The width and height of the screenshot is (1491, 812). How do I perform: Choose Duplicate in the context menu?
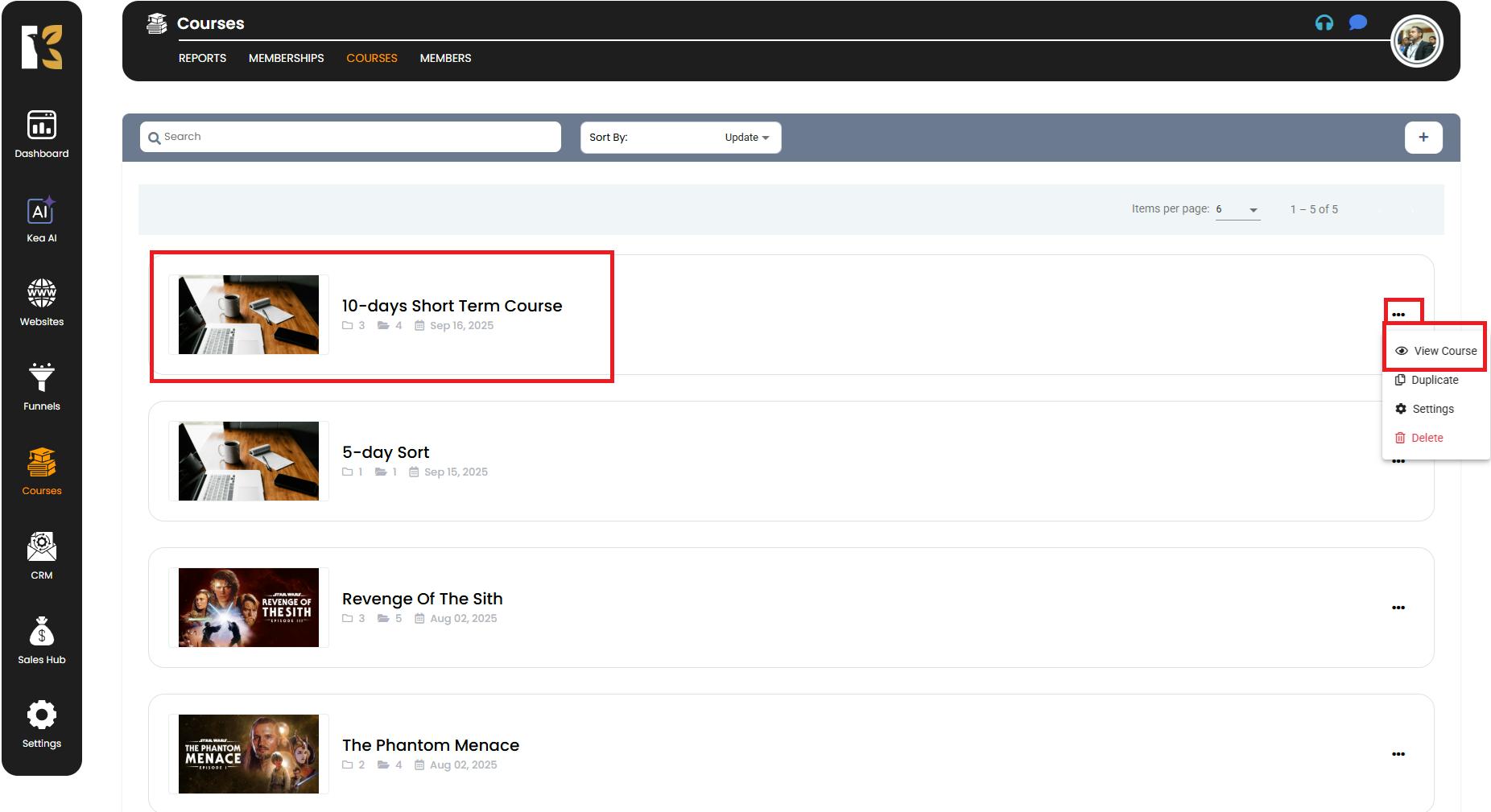tap(1434, 380)
